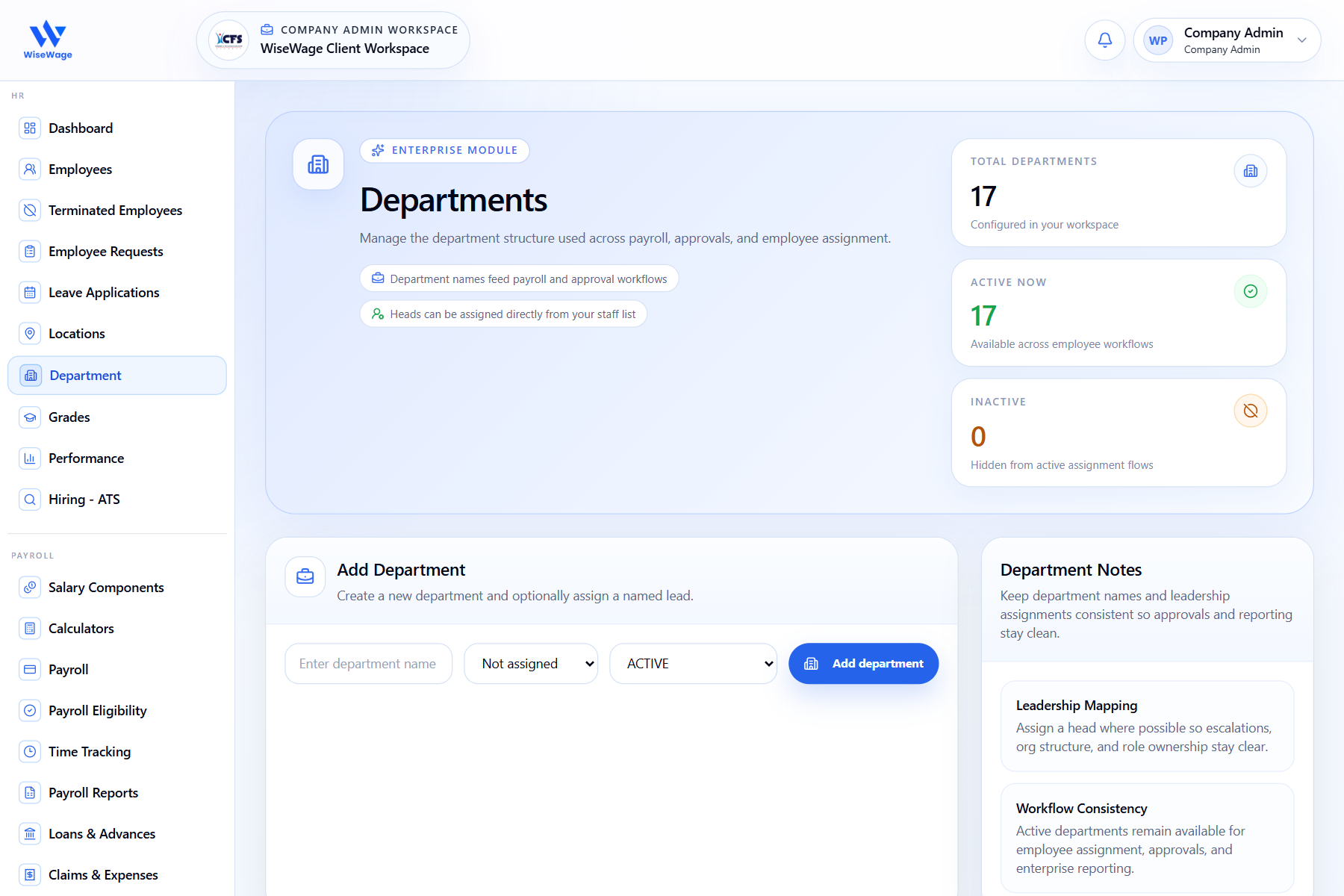Click the WP avatar badge
The image size is (1344, 896).
(1158, 40)
